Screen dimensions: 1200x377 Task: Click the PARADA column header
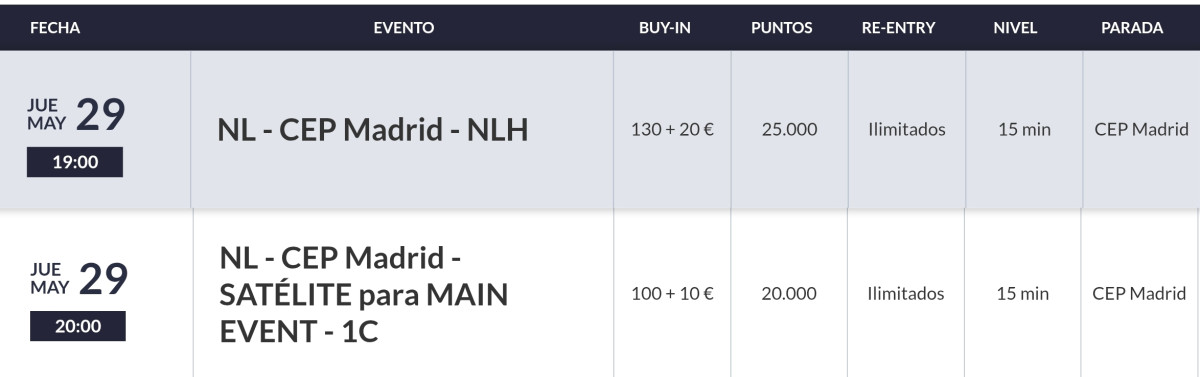[1132, 28]
